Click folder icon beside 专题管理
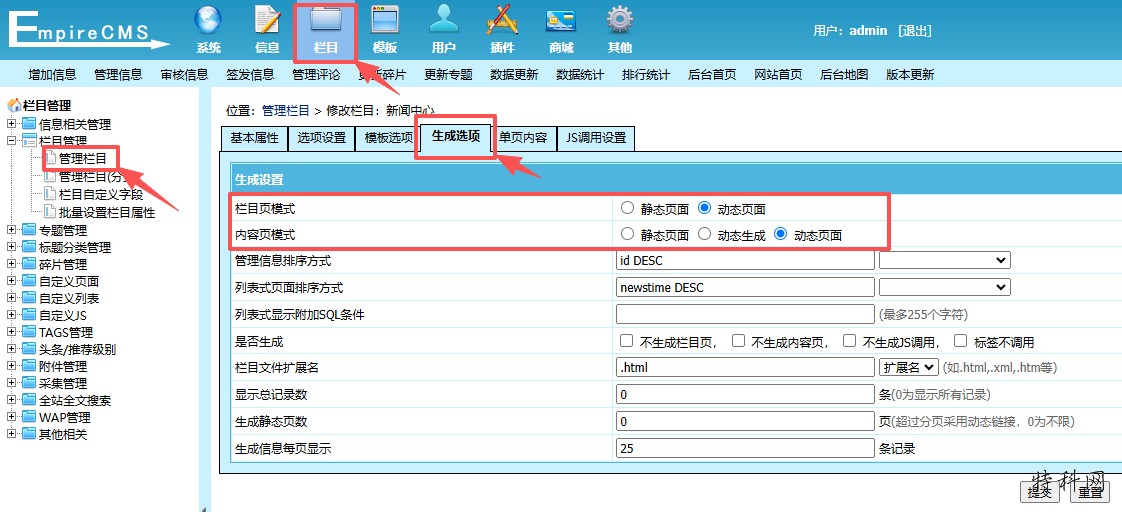 (x=29, y=230)
